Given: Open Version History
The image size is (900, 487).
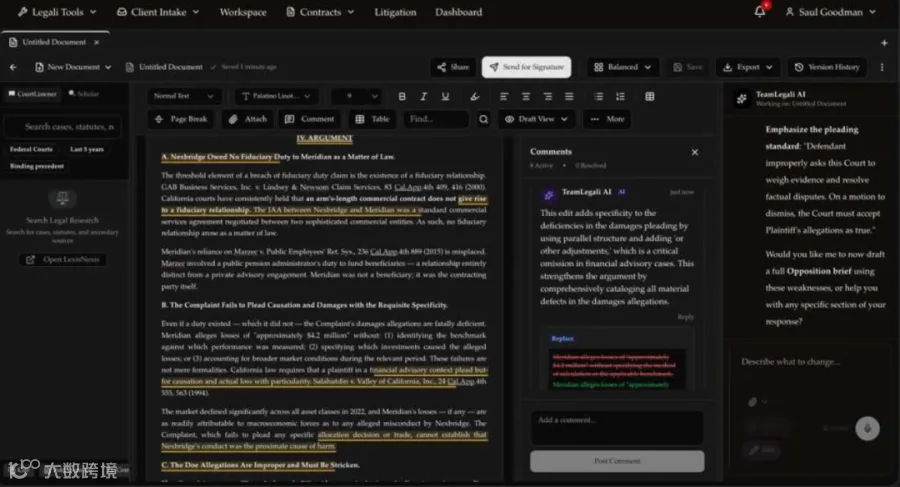Looking at the screenshot, I should click(x=827, y=67).
